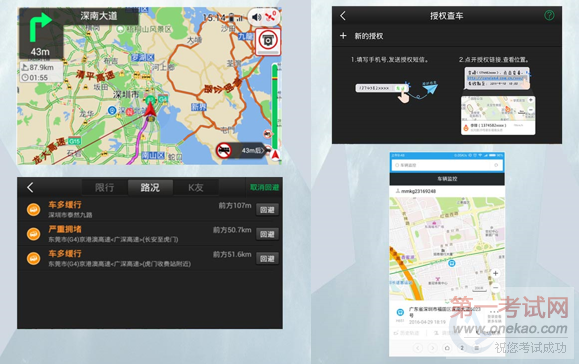Switch to the K友 tab
Viewport: 579px width, 364px height.
[196, 188]
